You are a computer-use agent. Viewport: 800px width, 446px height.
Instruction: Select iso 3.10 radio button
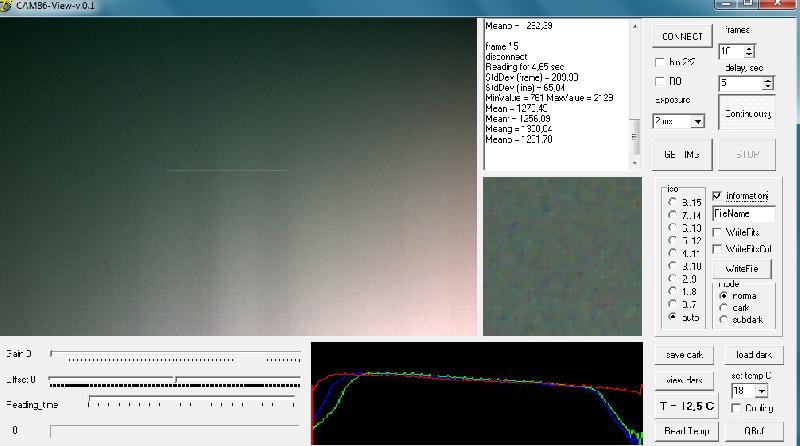[672, 266]
